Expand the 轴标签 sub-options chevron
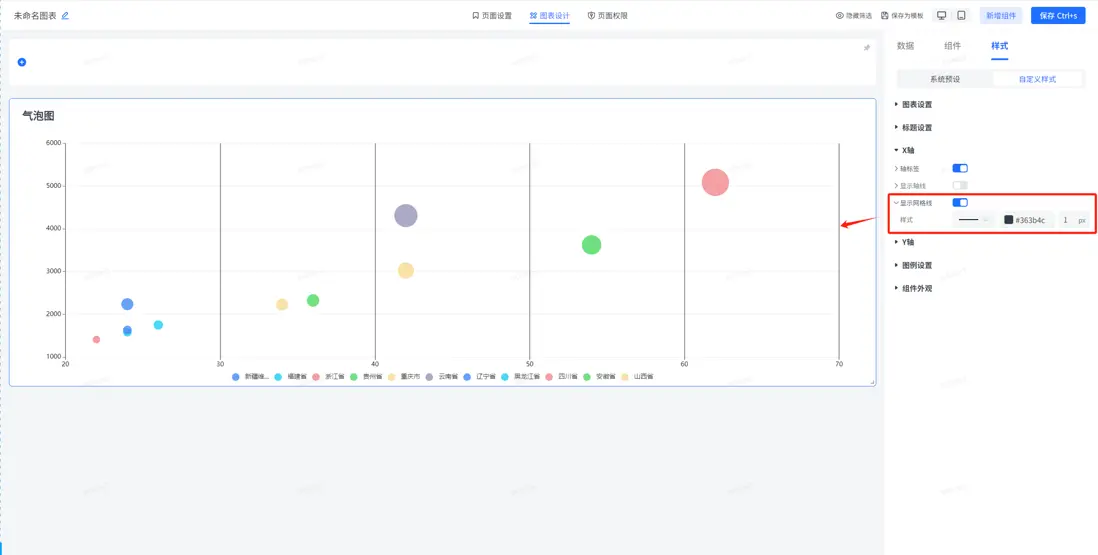1098x555 pixels. [896, 169]
